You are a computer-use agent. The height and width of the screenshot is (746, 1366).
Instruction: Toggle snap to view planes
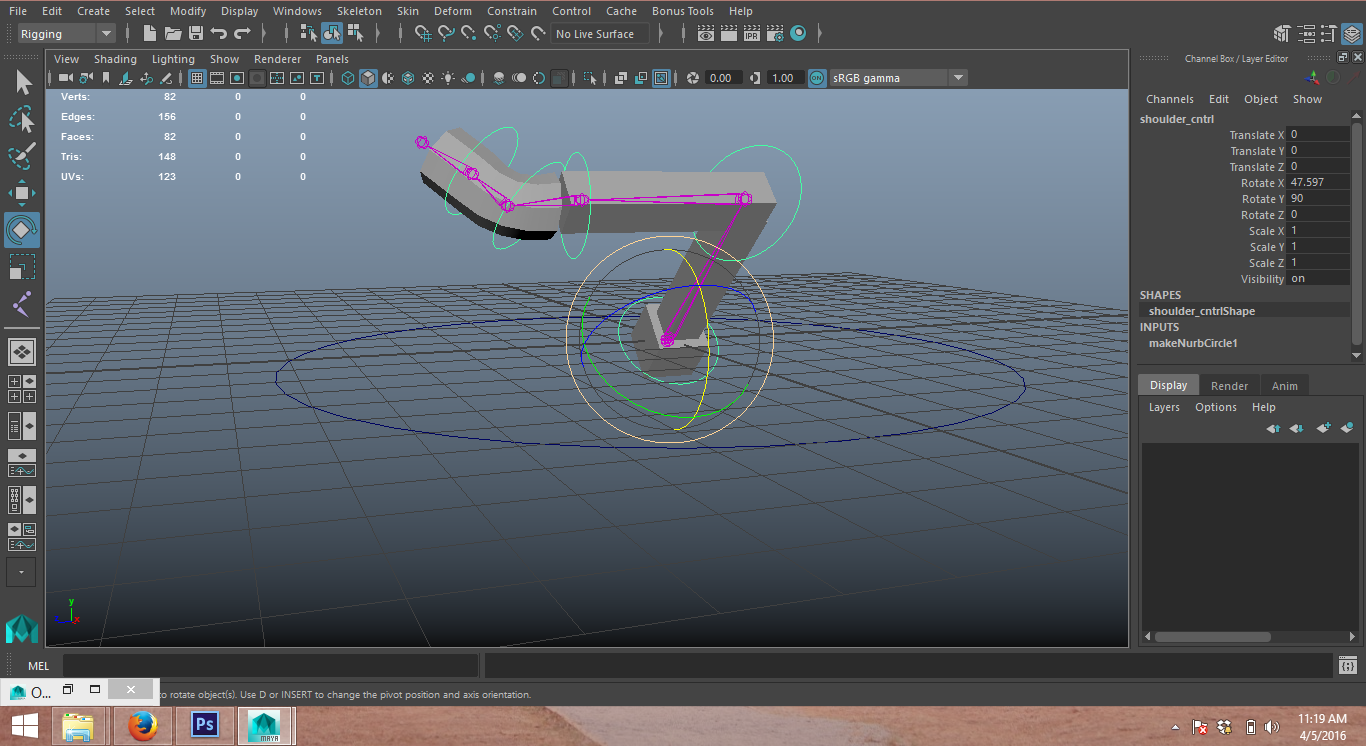coord(515,33)
